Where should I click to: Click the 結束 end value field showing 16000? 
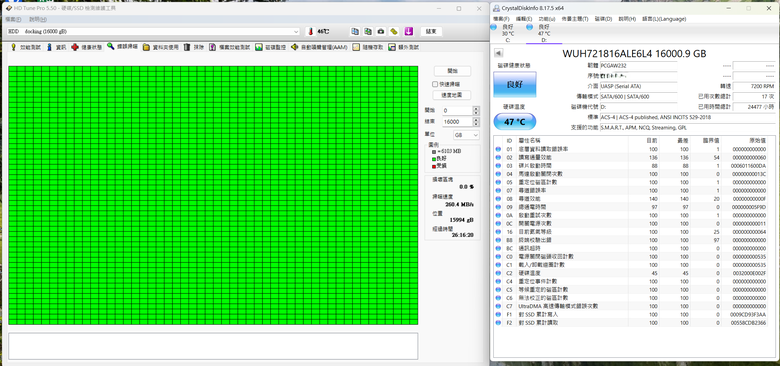click(457, 122)
